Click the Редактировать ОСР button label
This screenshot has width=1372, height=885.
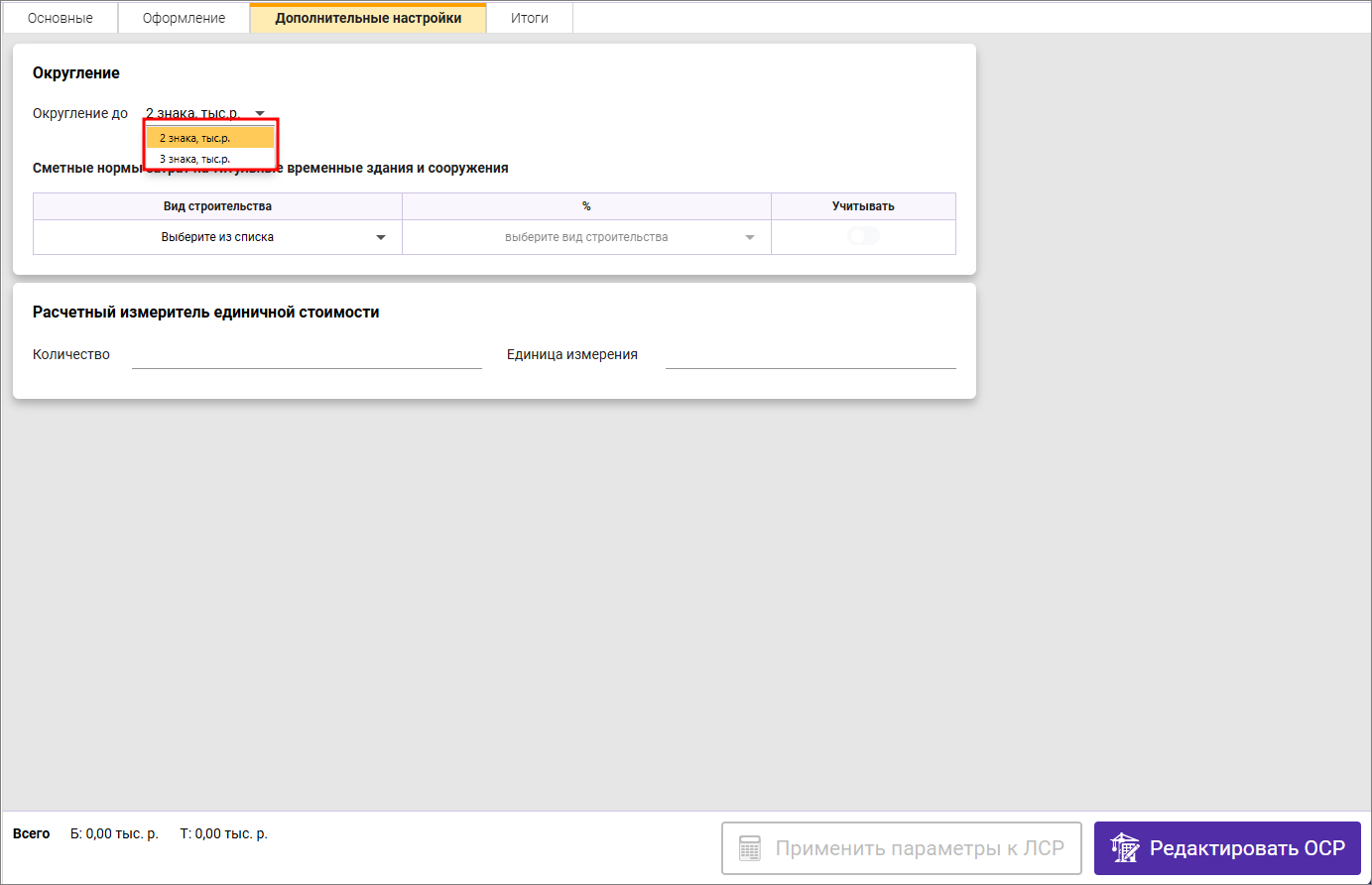1246,848
